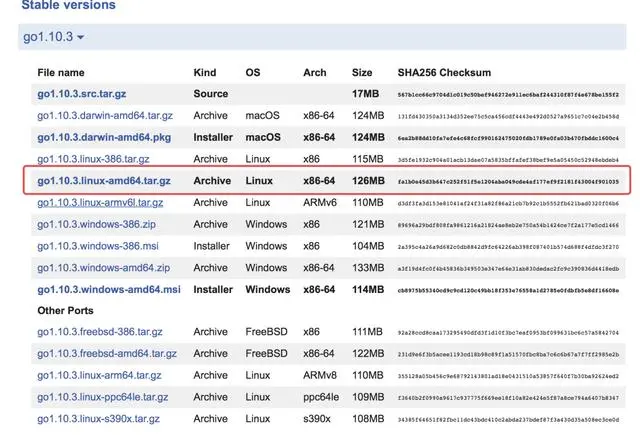The image size is (640, 435).
Task: Download go1.10.3.windows-amd64.msi installer
Action: click(x=109, y=289)
